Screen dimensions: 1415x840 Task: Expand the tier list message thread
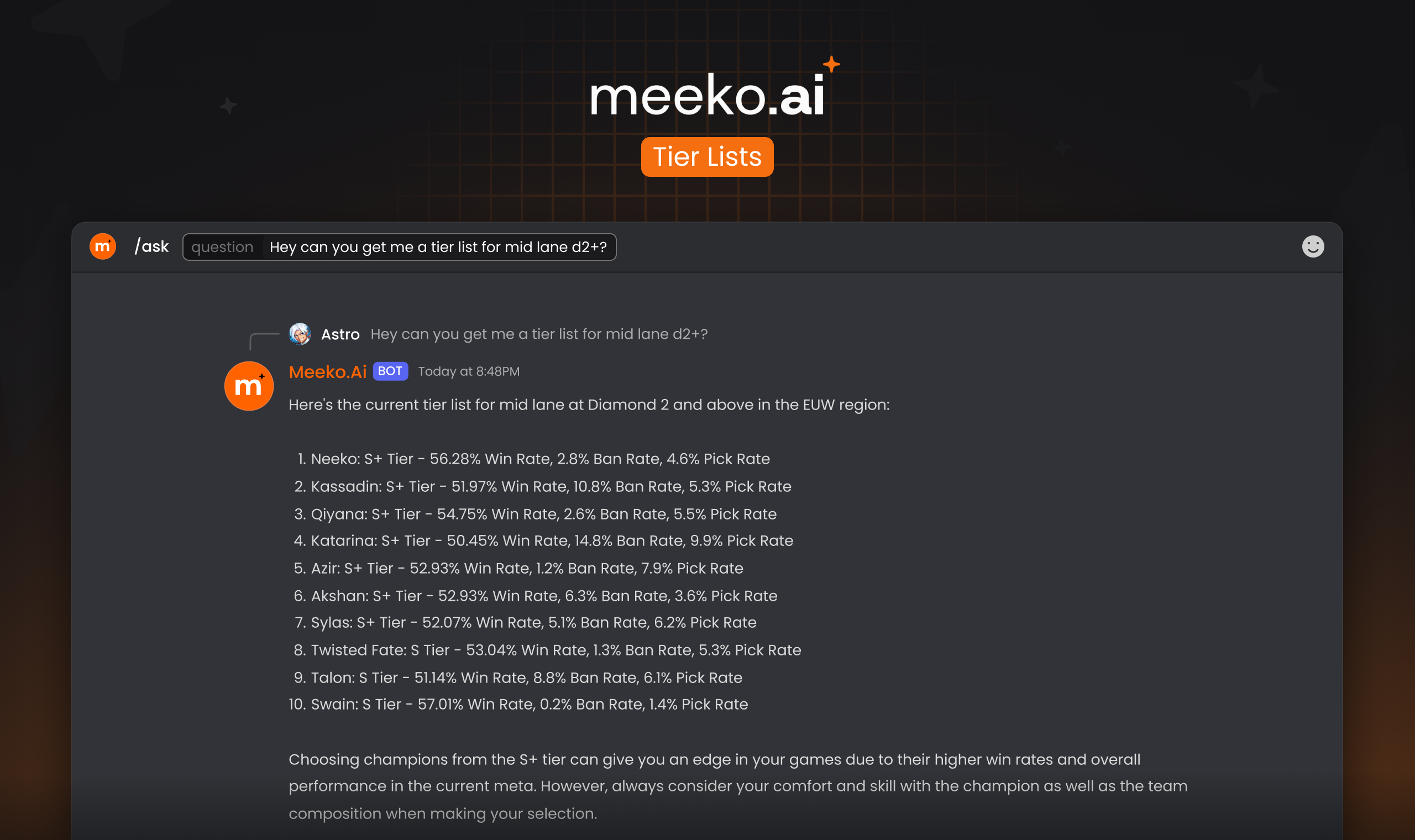click(589, 405)
